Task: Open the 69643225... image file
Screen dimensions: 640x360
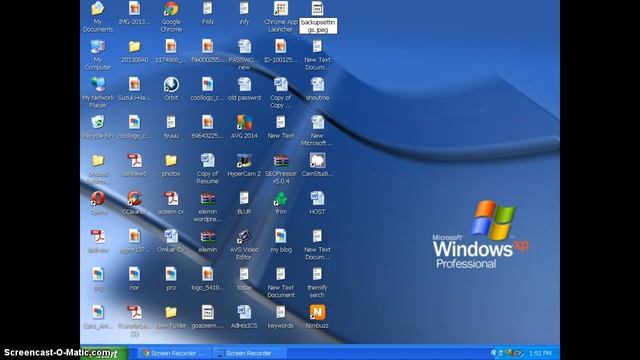Action: click(x=207, y=122)
